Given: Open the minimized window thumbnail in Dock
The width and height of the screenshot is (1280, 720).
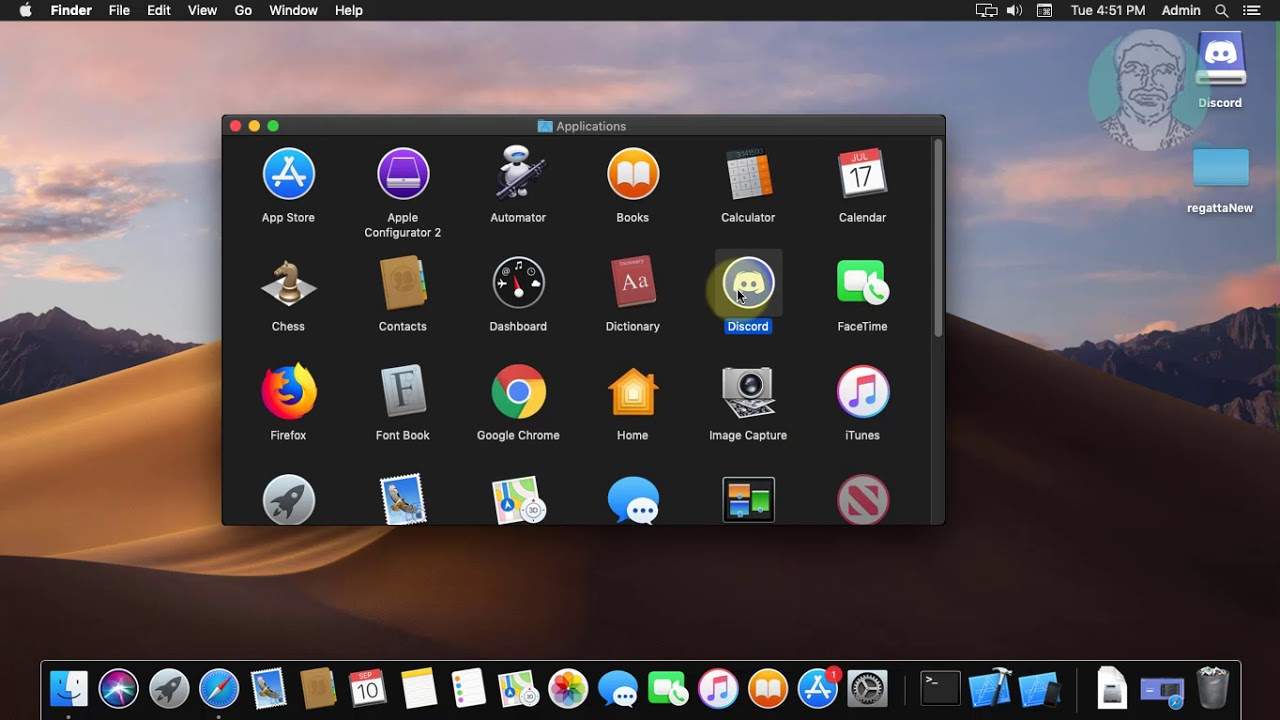Looking at the screenshot, I should 1162,689.
